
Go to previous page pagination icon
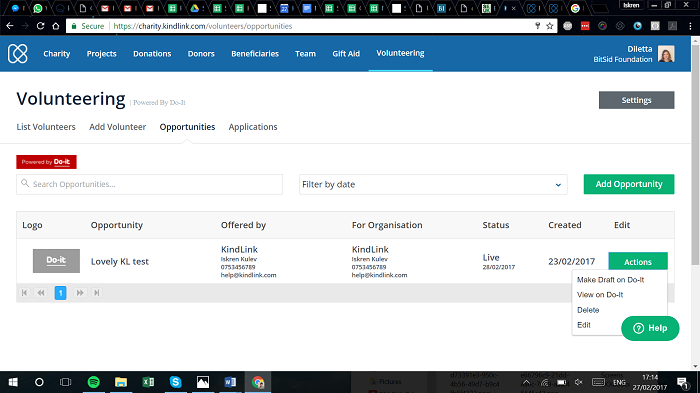(41, 293)
